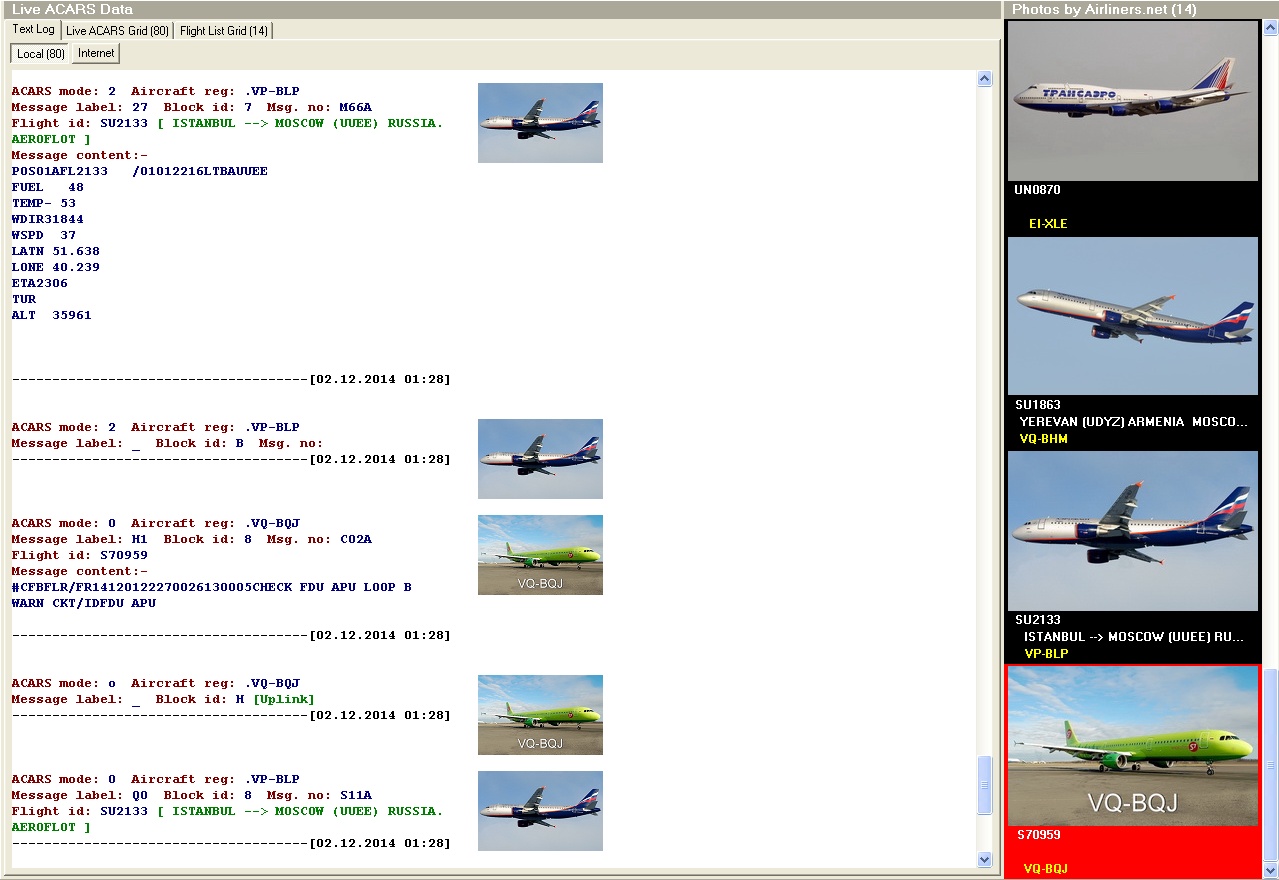Viewport: 1279px width, 880px height.
Task: Click the yellow VP-BLP registration label
Action: pyautogui.click(x=1046, y=654)
